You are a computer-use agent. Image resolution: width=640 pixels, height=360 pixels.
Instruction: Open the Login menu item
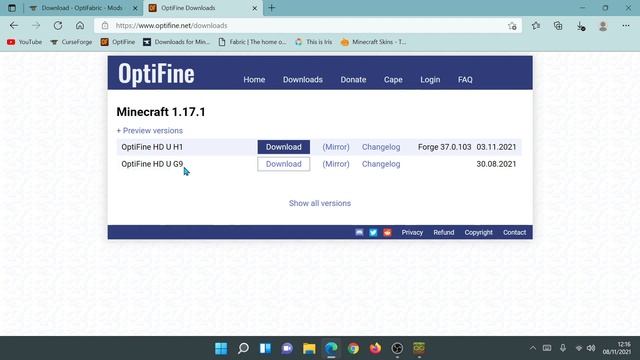click(430, 80)
